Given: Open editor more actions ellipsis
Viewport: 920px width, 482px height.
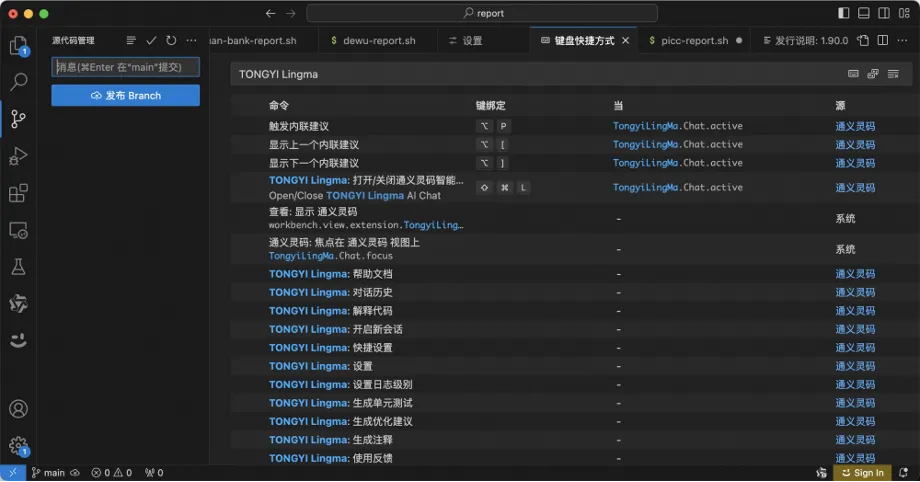Looking at the screenshot, I should click(902, 41).
